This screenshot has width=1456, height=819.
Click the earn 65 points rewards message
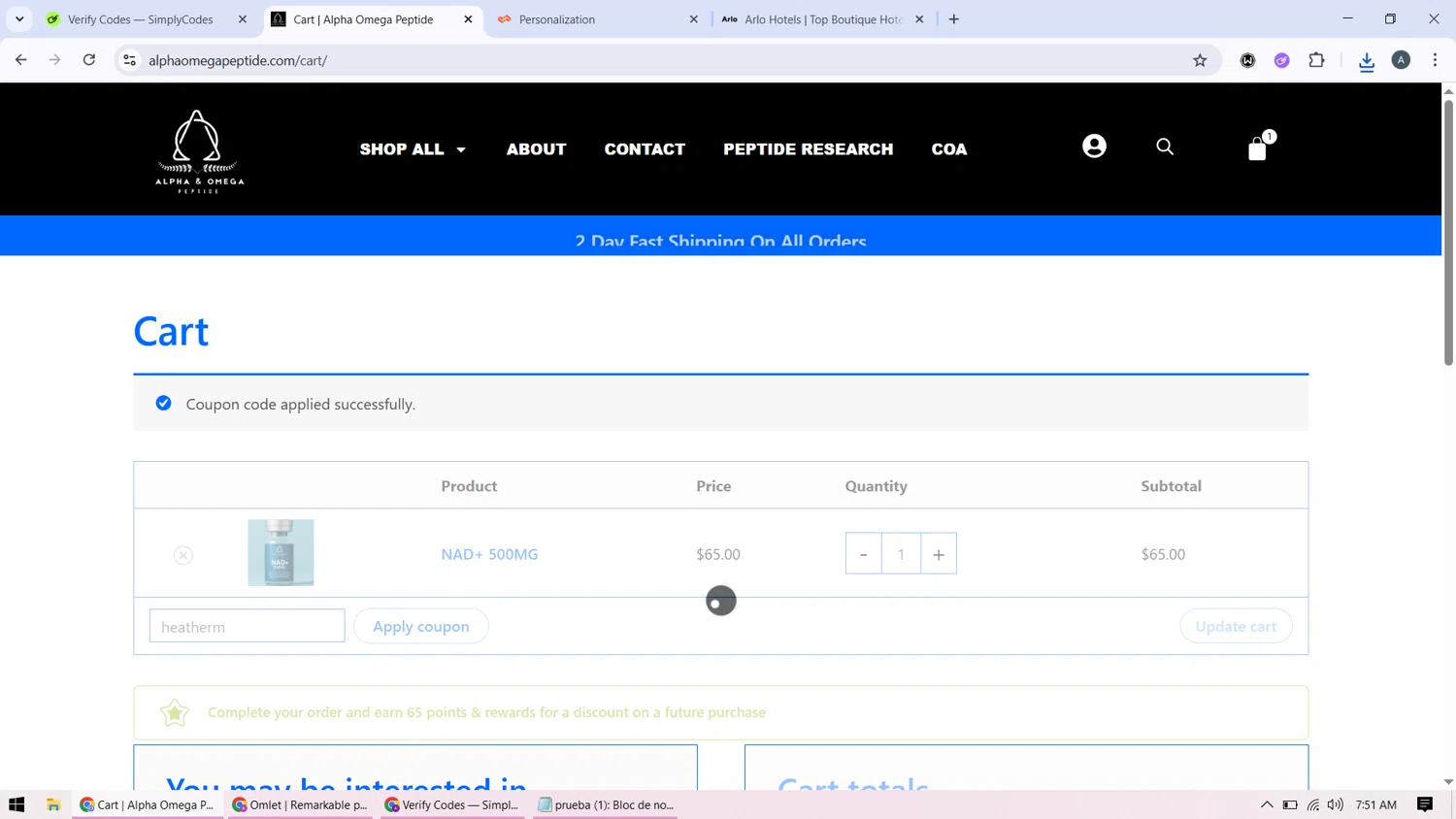(x=486, y=712)
